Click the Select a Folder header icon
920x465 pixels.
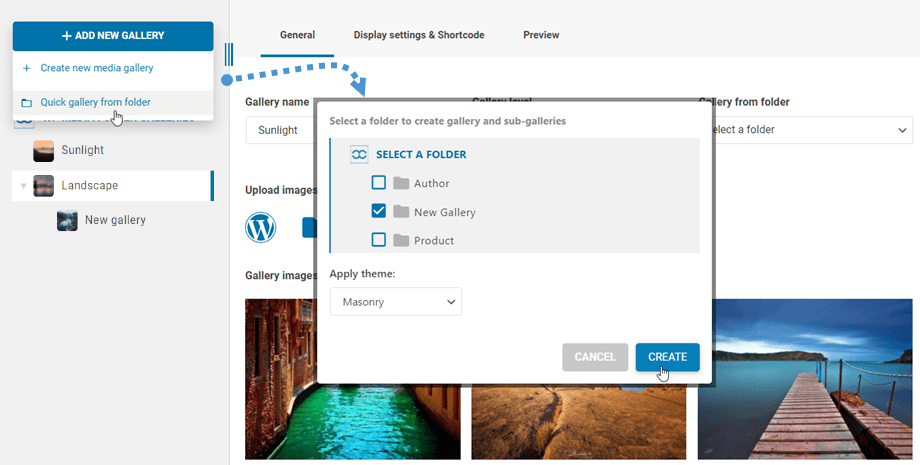point(360,155)
